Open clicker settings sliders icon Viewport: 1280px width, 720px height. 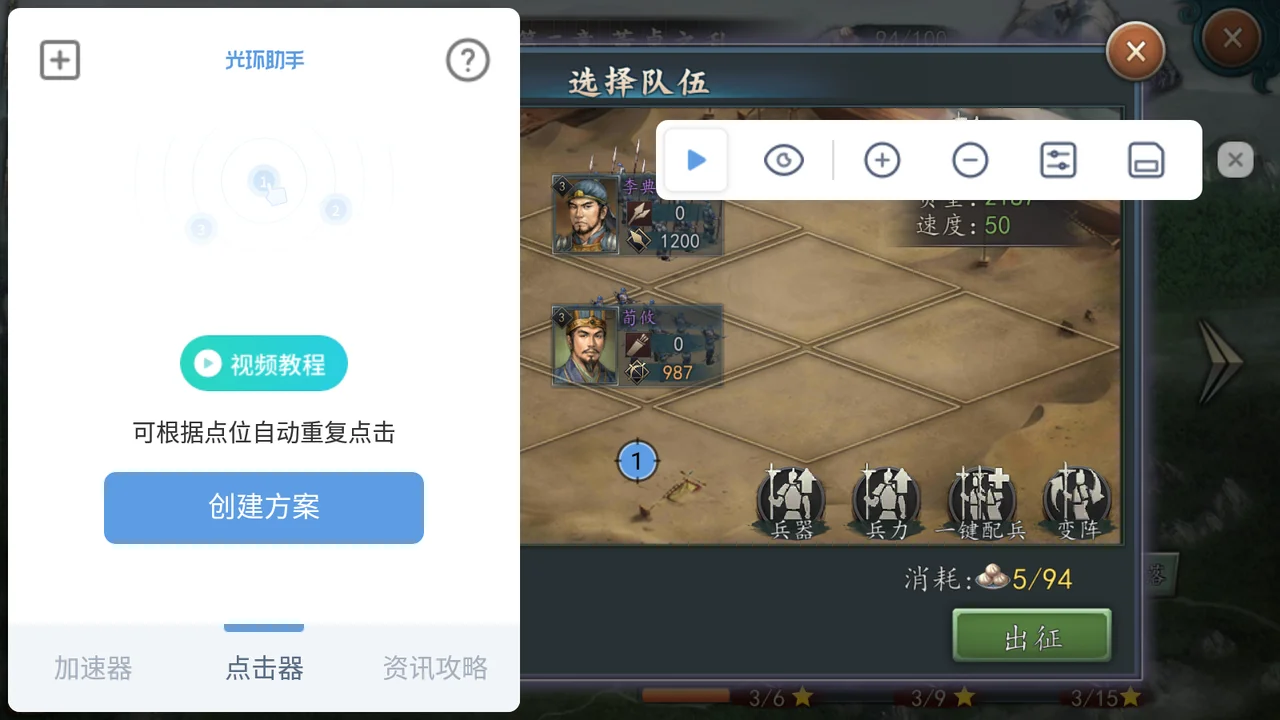click(1058, 160)
